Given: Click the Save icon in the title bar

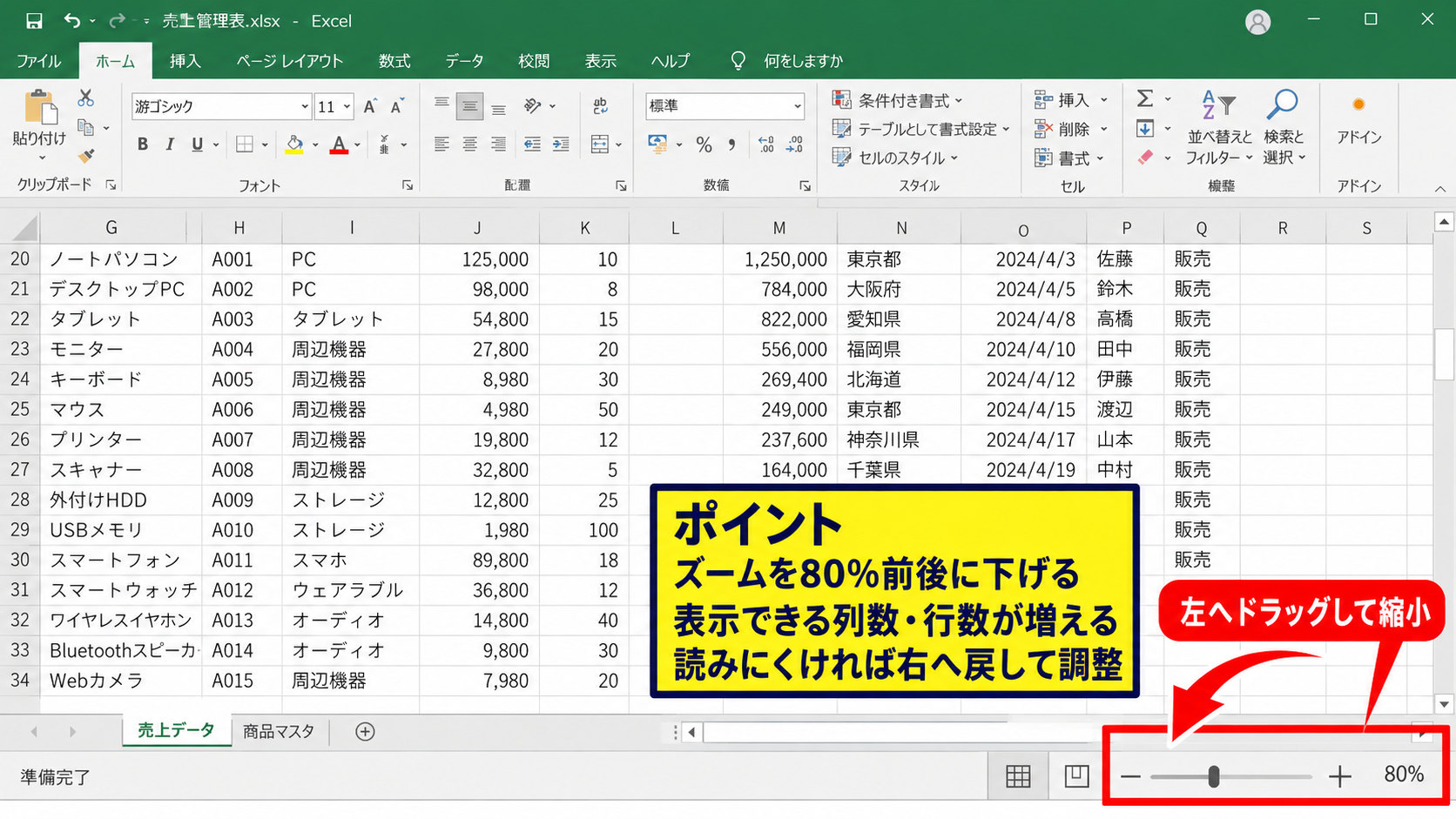Looking at the screenshot, I should 34,21.
